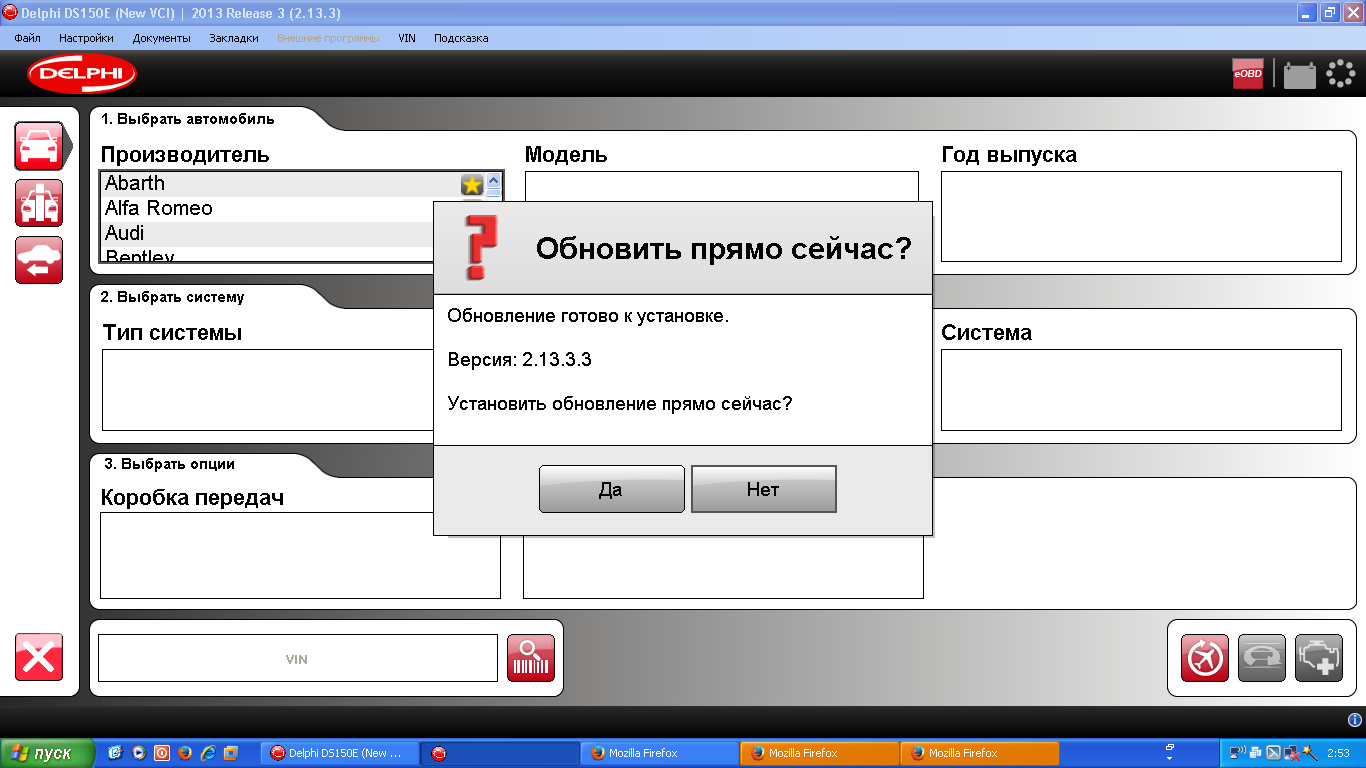Open the car with toolbox sidebar icon
1366x768 pixels.
(39, 203)
